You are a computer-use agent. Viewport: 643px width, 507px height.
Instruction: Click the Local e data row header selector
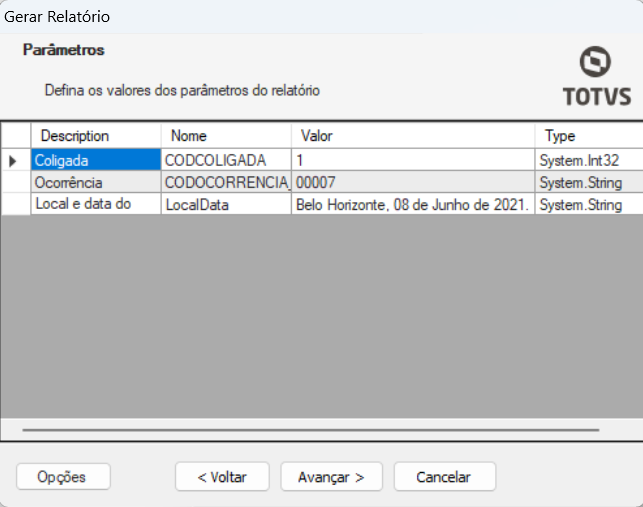[x=15, y=204]
